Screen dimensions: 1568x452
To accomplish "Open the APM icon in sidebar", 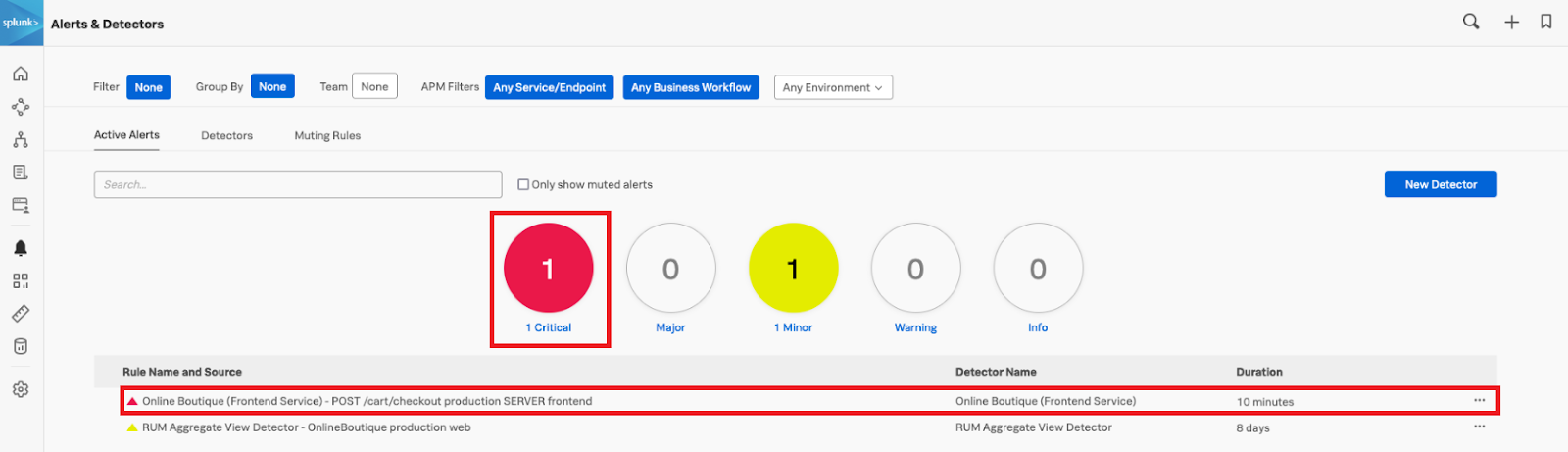I will [x=21, y=107].
